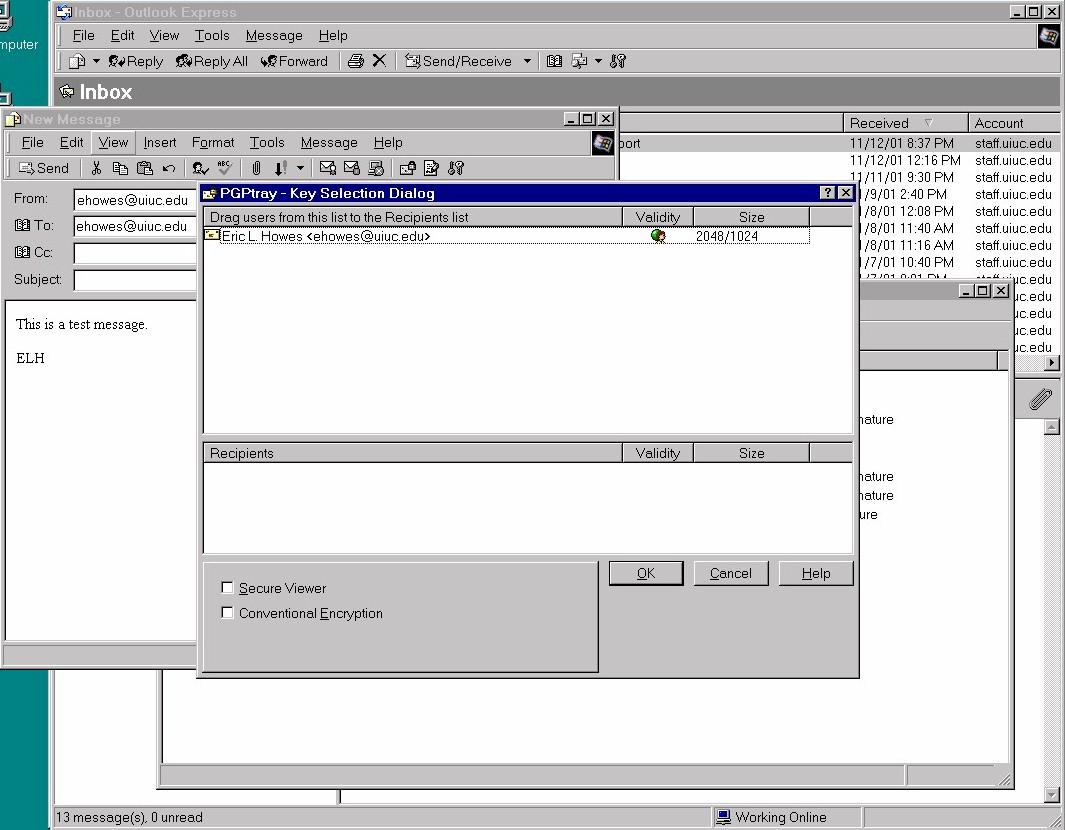1065x830 pixels.
Task: Click the PGPkeys icon in New Message
Action: (x=456, y=168)
